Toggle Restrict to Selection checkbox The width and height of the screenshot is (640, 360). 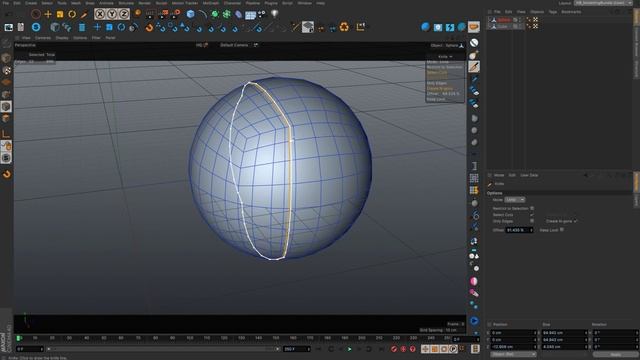coord(532,208)
